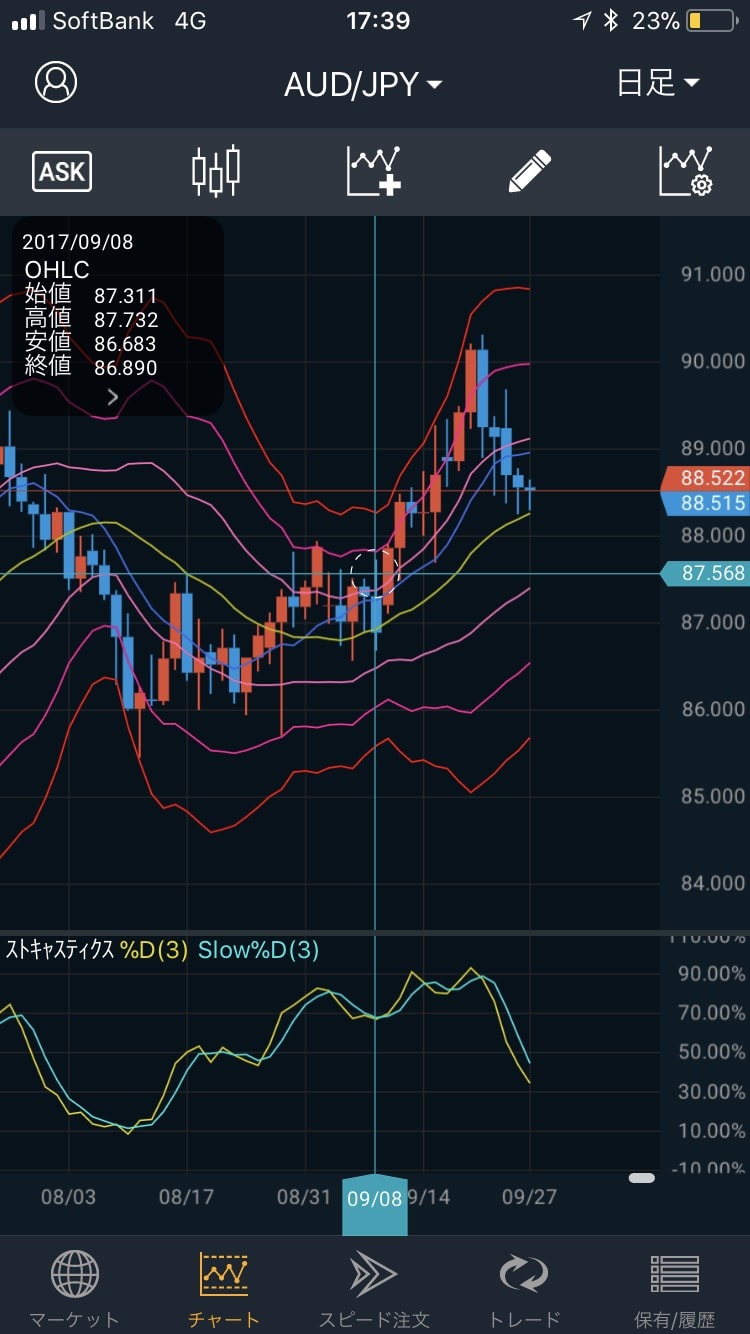The height and width of the screenshot is (1334, 750).
Task: Tap the ストキャスティクス indicator label
Action: point(61,950)
